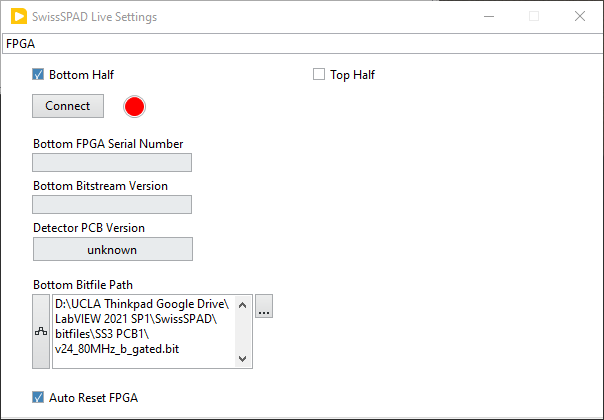Enable the Top Half checkbox
Screen dimensions: 604x420
click(x=319, y=74)
